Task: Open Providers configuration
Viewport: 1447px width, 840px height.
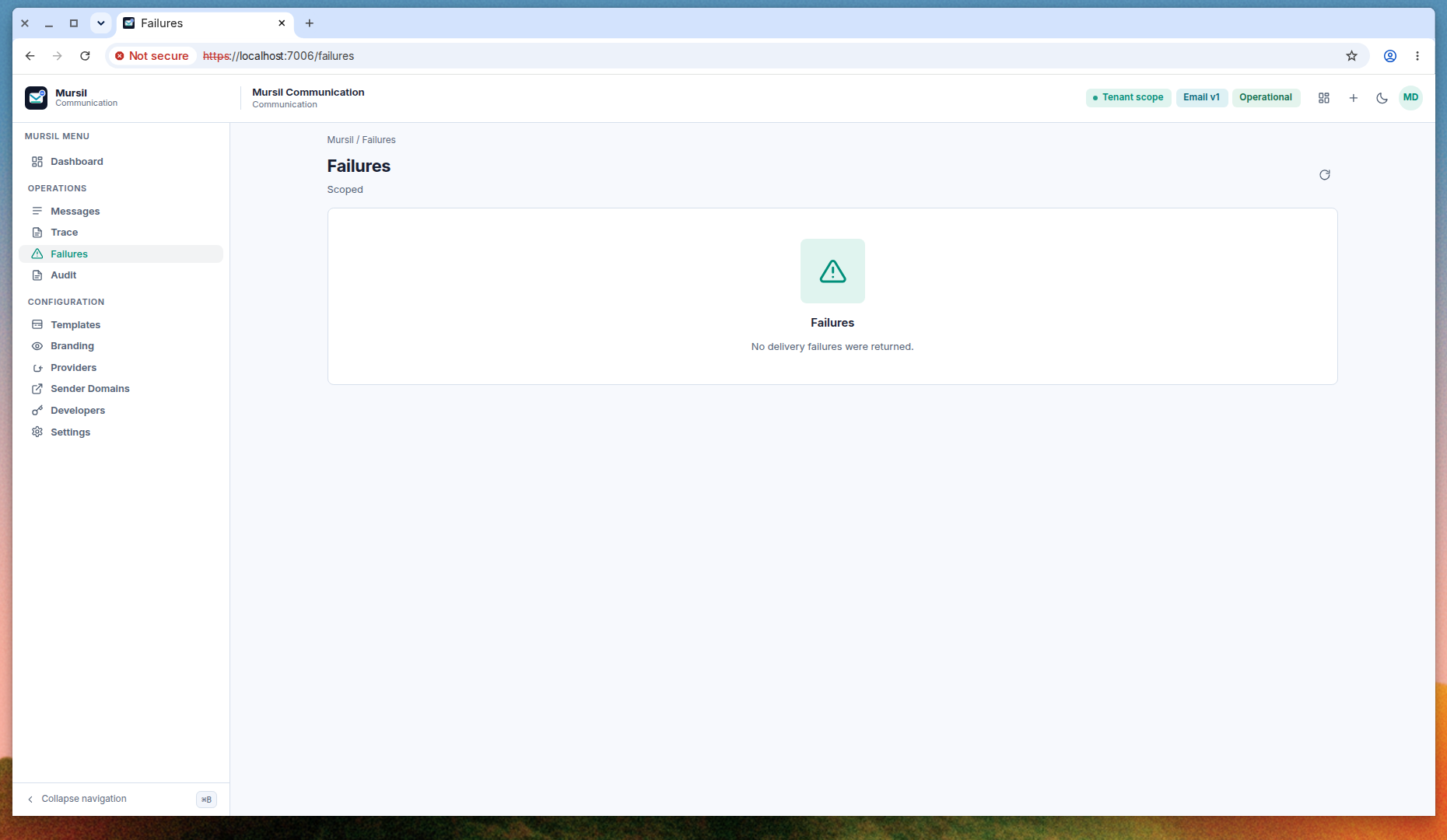Action: pos(121,368)
